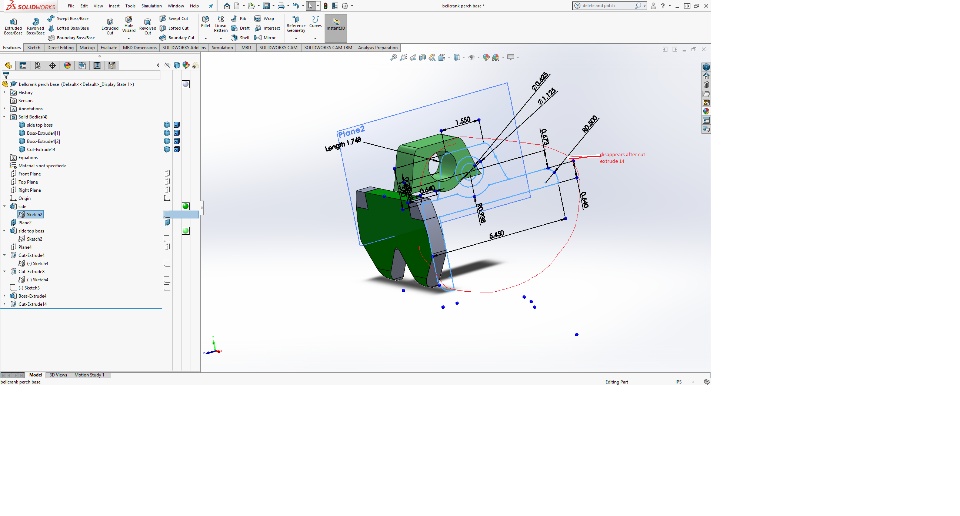Screen dimensions: 960x516
Task: Click green appearance sphere beside side feature
Action: [186, 206]
